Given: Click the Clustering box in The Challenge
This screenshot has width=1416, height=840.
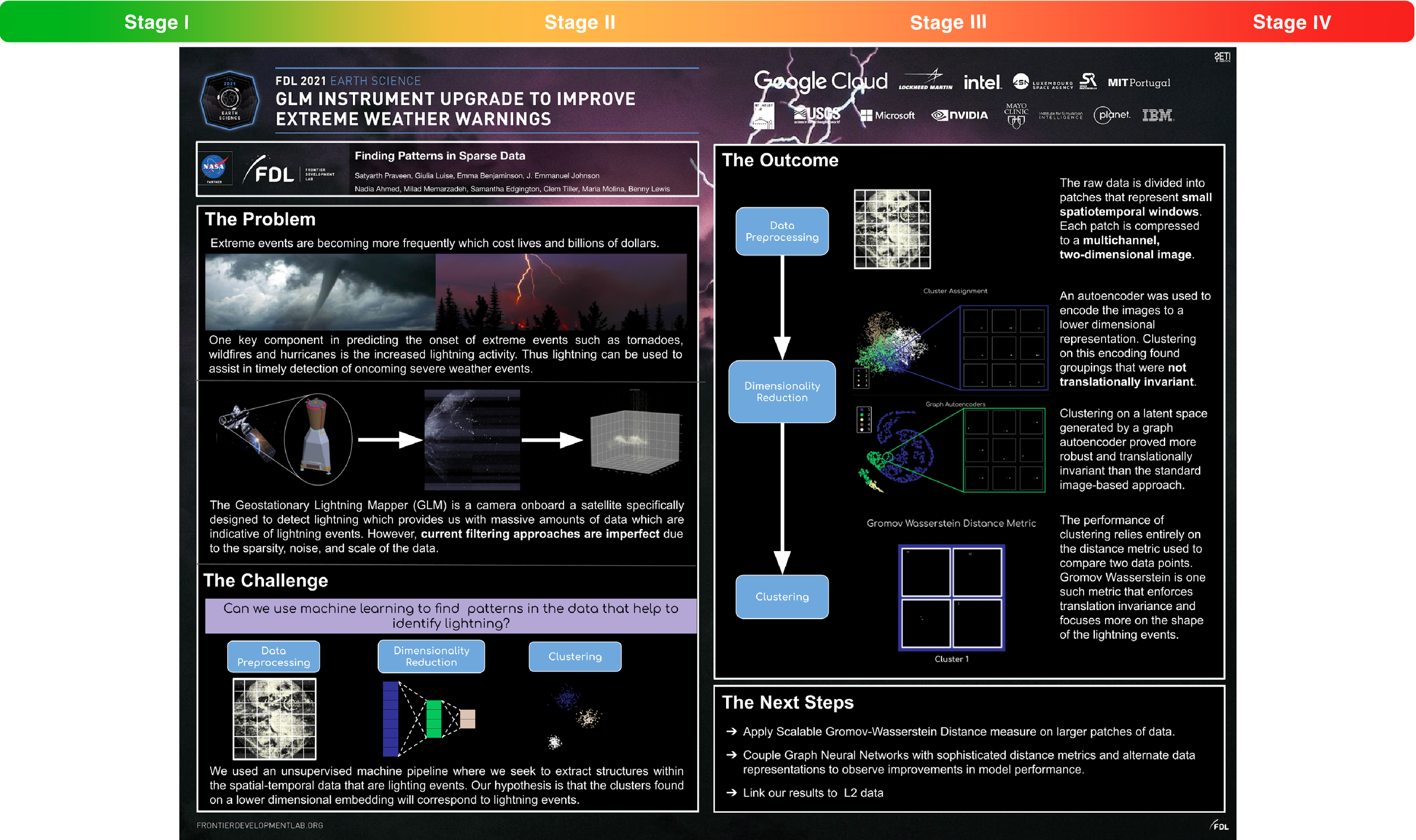Looking at the screenshot, I should coord(575,656).
